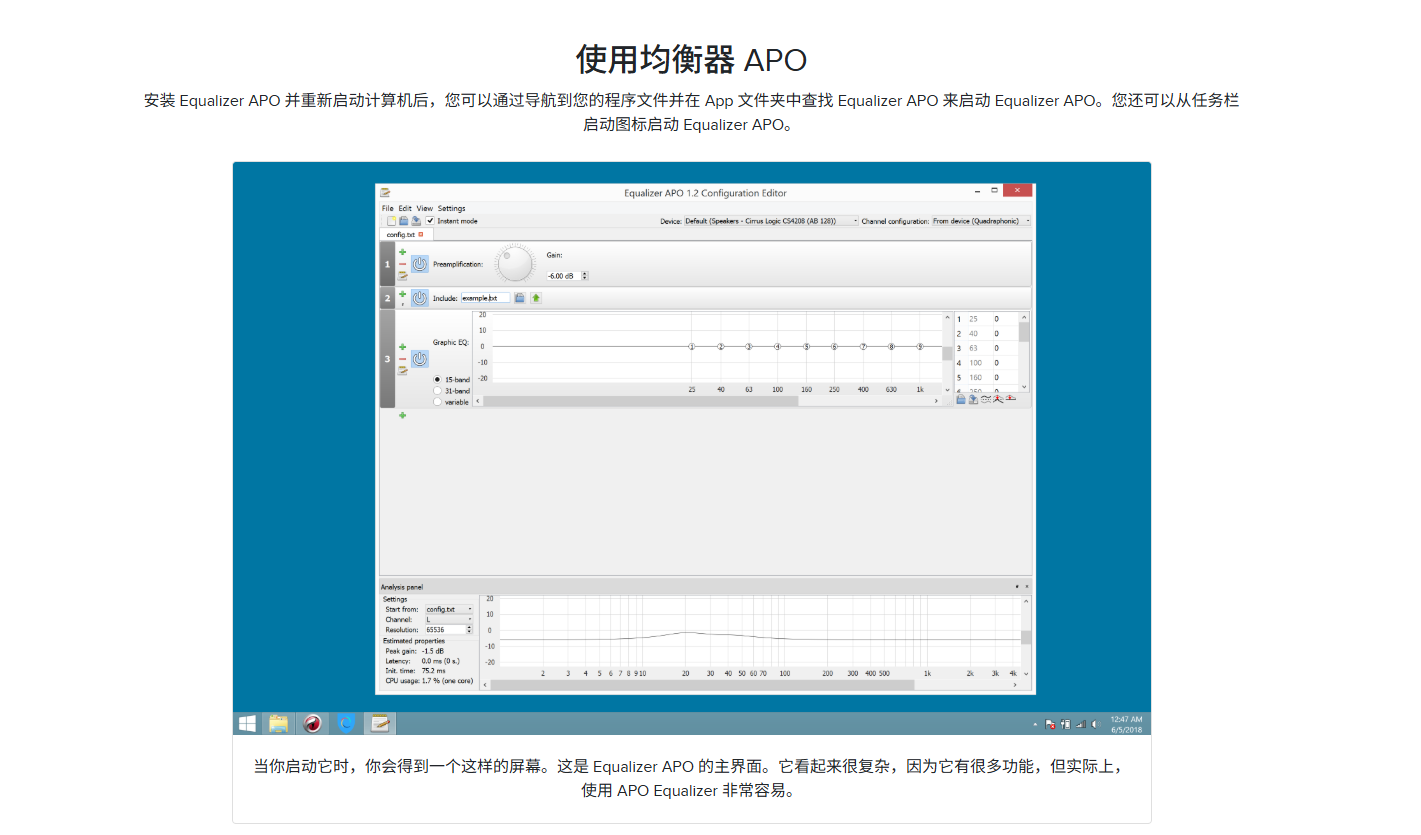Image resolution: width=1421 pixels, height=835 pixels.
Task: Remove Preamplification filter with red minus
Action: 403,264
